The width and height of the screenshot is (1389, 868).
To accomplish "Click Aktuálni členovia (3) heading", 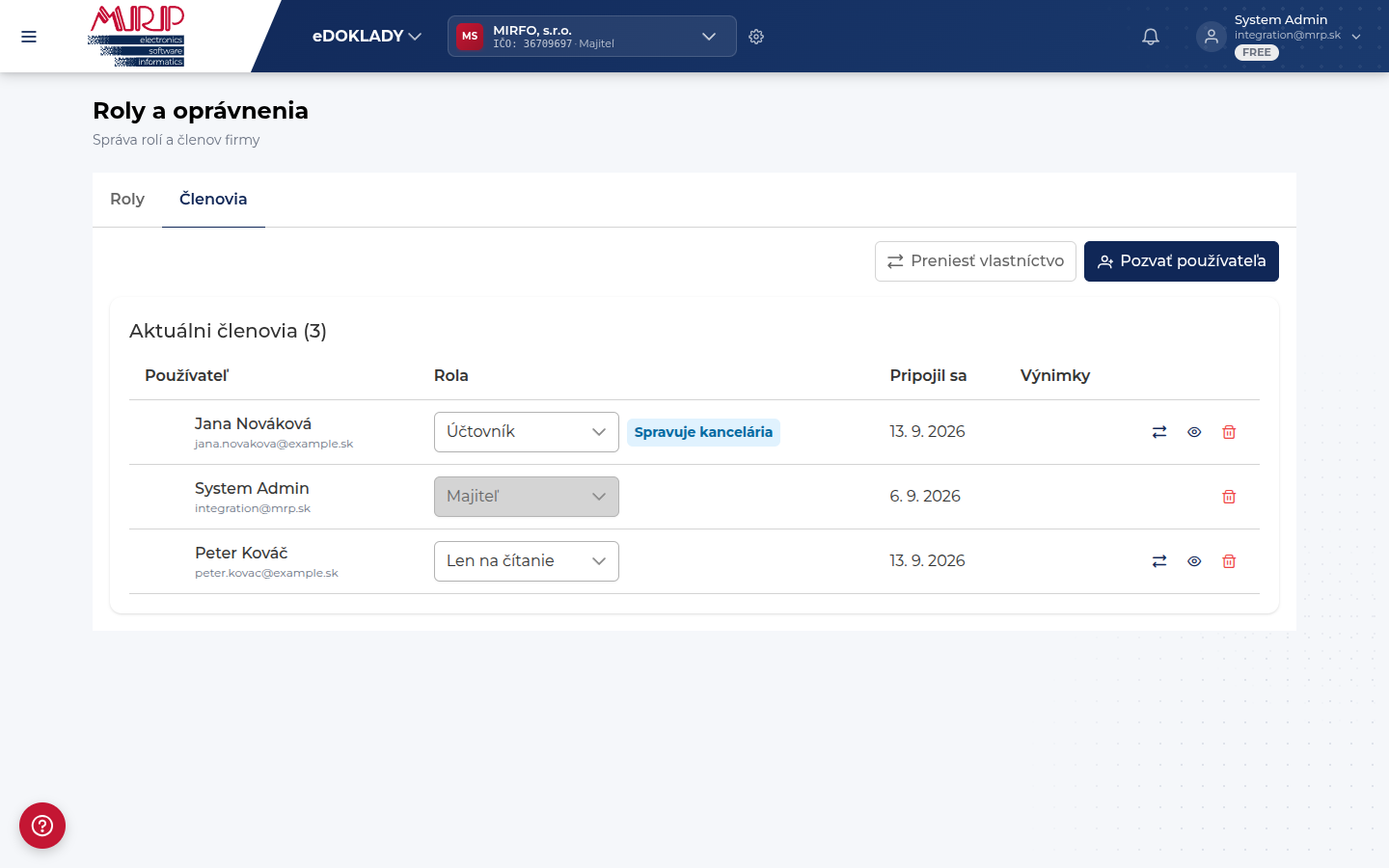I will point(228,331).
